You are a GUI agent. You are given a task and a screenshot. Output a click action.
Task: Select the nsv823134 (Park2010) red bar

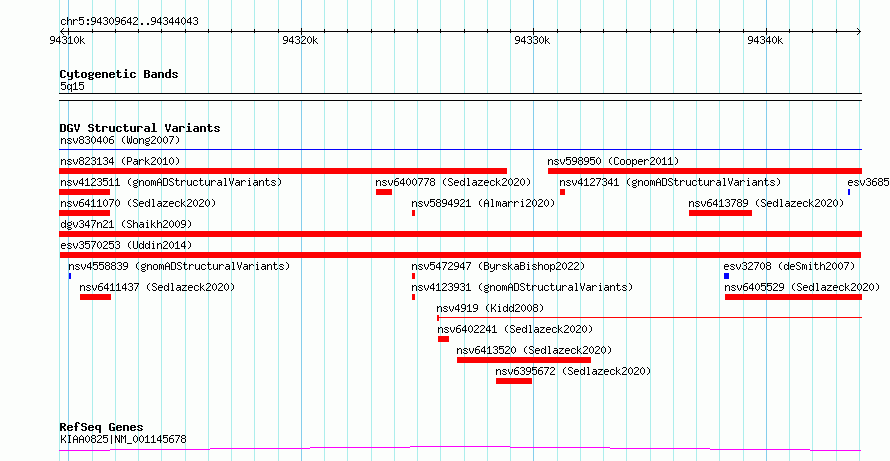[283, 171]
